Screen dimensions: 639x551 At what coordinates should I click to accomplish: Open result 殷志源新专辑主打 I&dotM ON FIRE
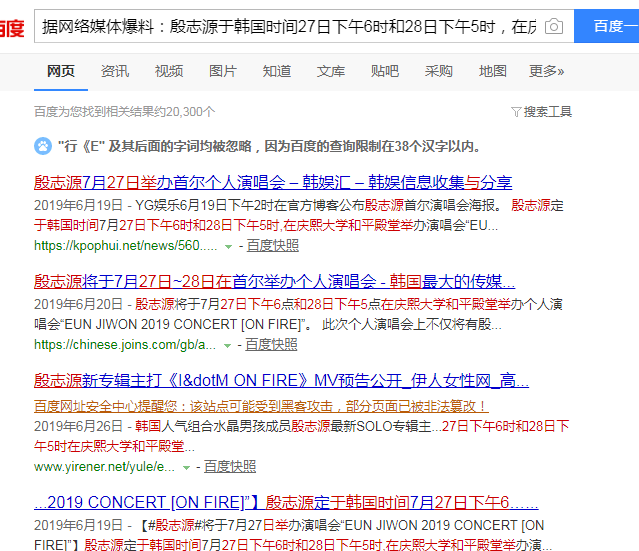tap(281, 381)
